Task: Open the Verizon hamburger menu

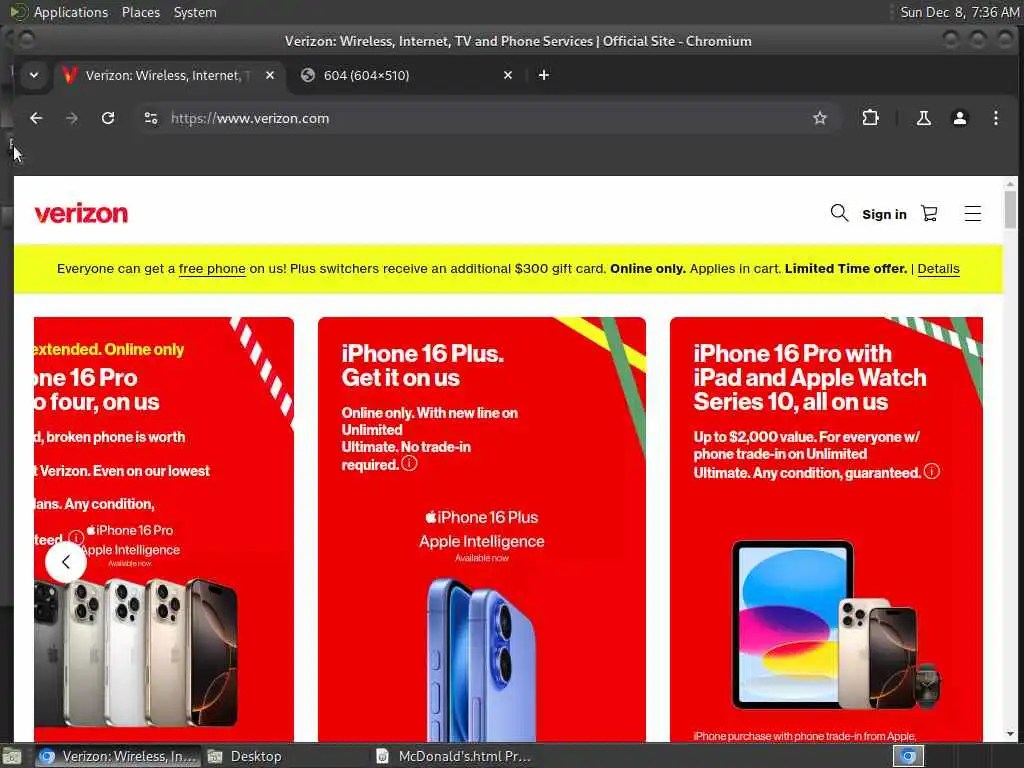Action: [972, 214]
